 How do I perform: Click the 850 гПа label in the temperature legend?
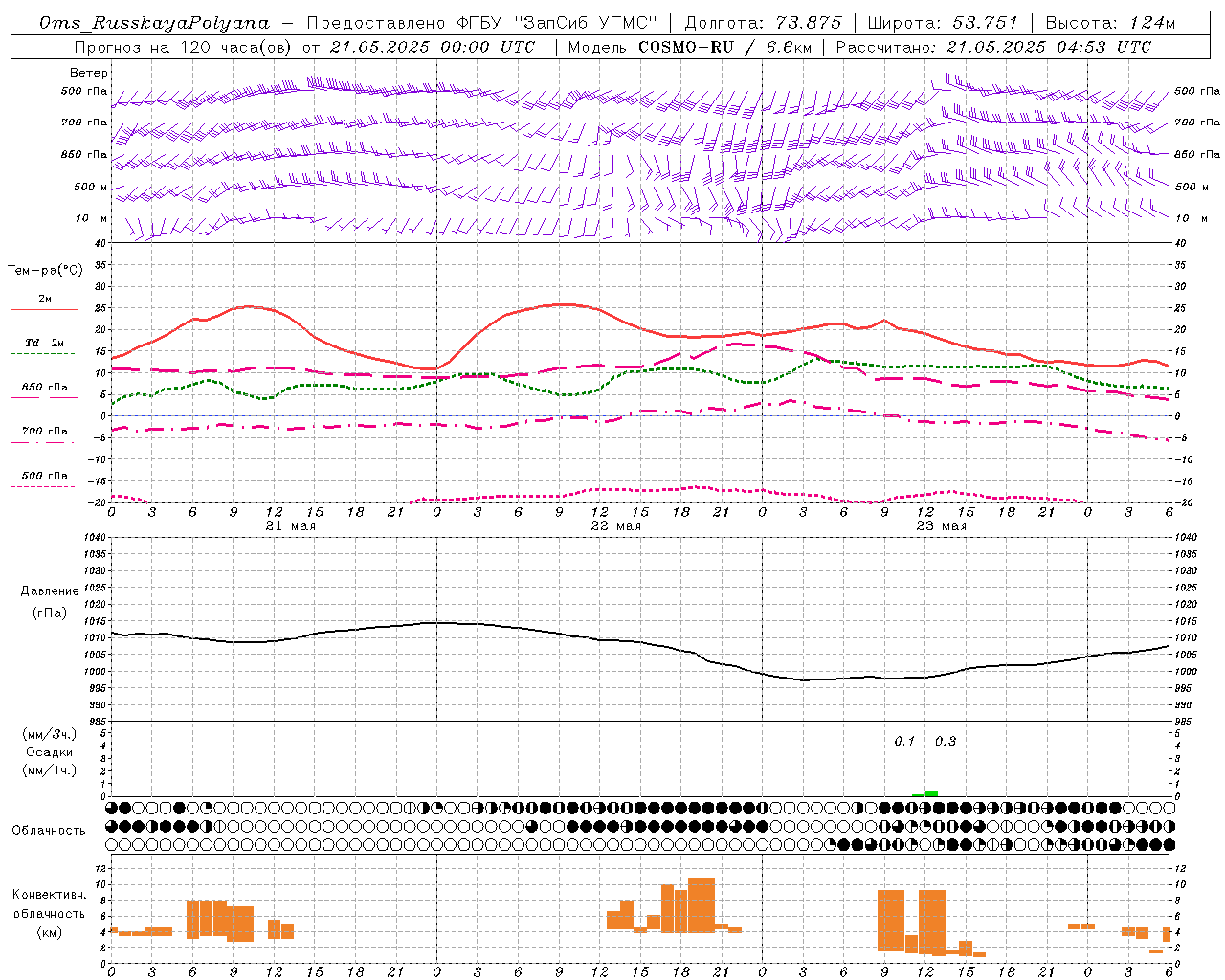point(45,388)
